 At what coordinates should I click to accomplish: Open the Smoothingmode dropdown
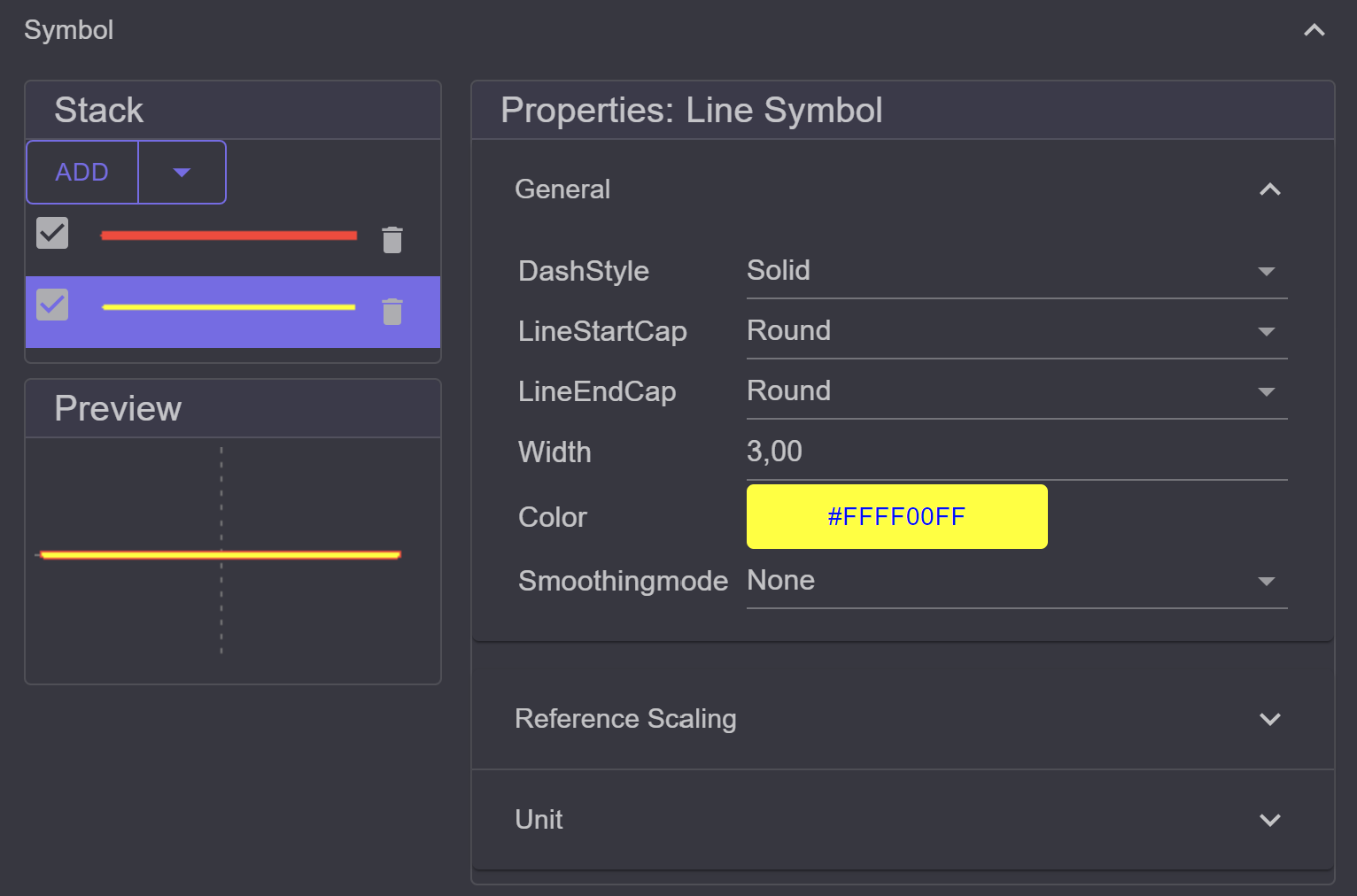click(x=1017, y=581)
